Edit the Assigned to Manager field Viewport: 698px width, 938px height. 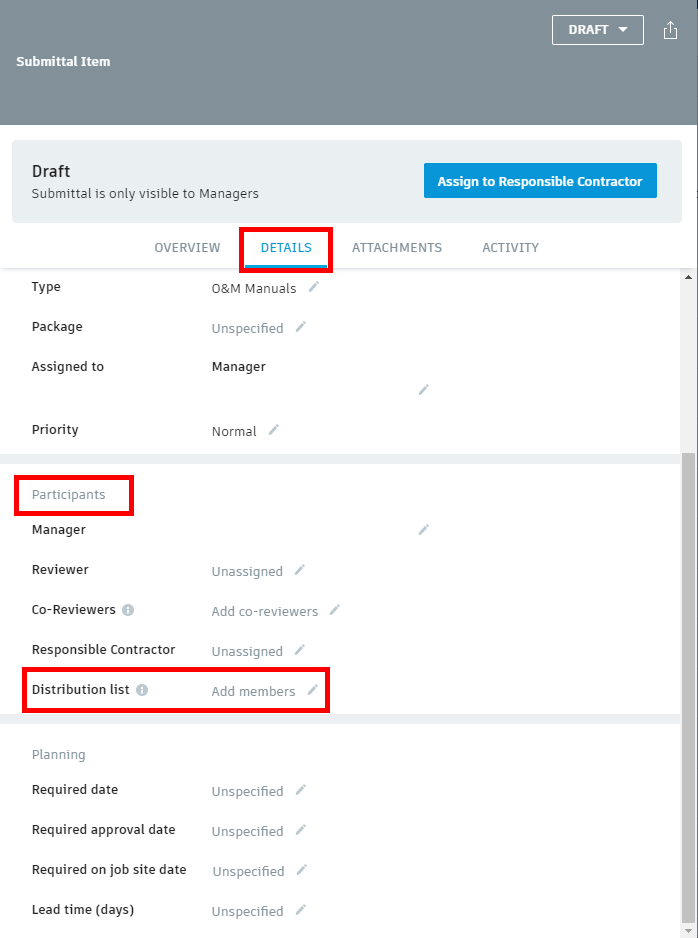(x=422, y=390)
